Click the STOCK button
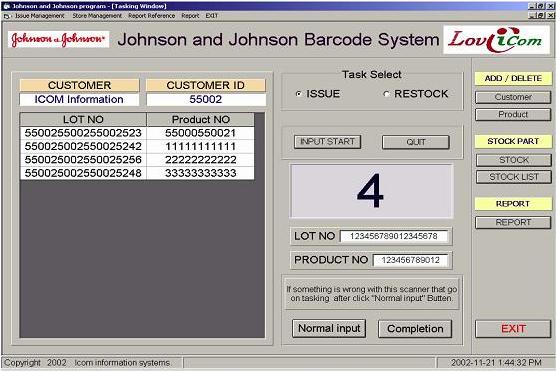Screen dimensions: 556x371 click(x=514, y=160)
